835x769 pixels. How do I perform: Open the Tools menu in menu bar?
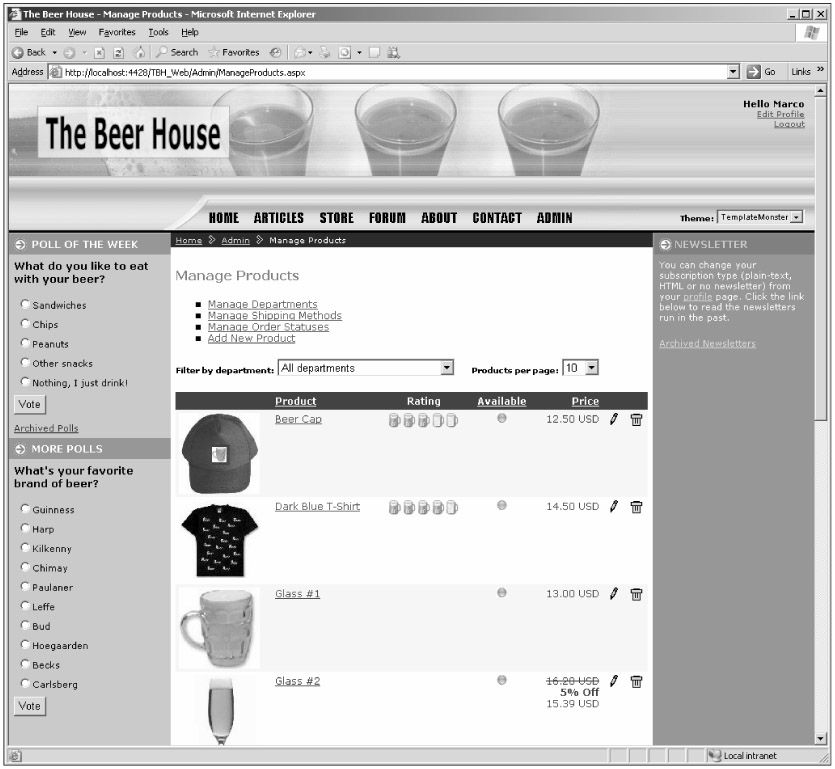pyautogui.click(x=159, y=32)
